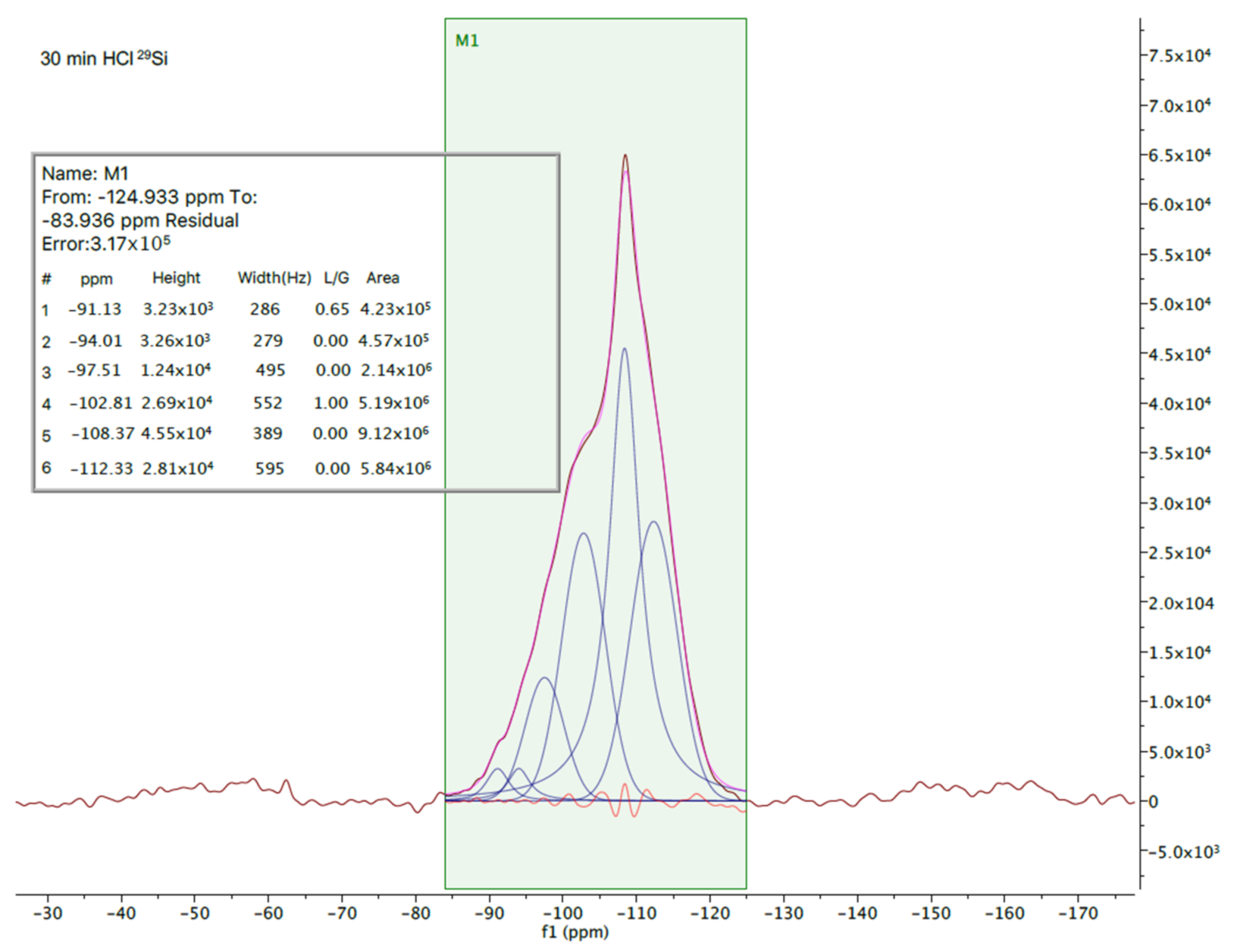The width and height of the screenshot is (1237, 952).
Task: Click the 'f1 (ppm)' axis label
Action: pyautogui.click(x=575, y=932)
